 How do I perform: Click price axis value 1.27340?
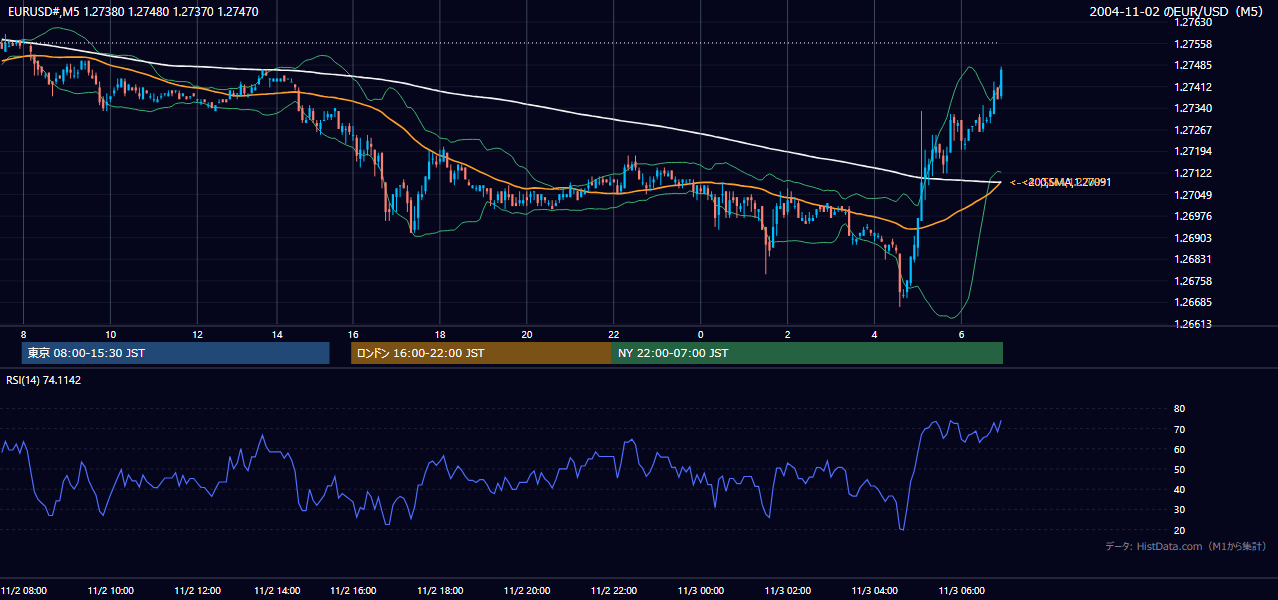tap(1192, 108)
